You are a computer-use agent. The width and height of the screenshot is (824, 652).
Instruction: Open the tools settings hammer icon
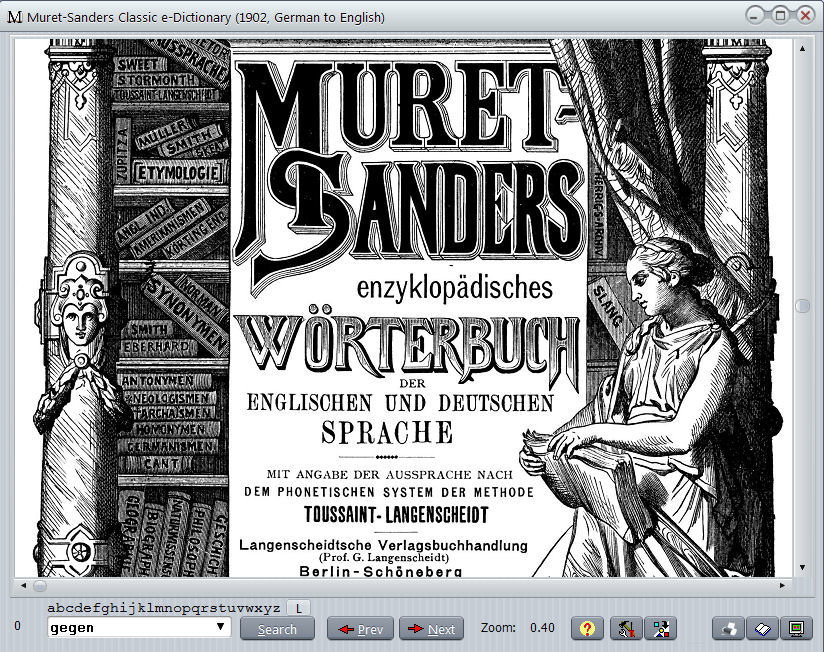pos(626,628)
